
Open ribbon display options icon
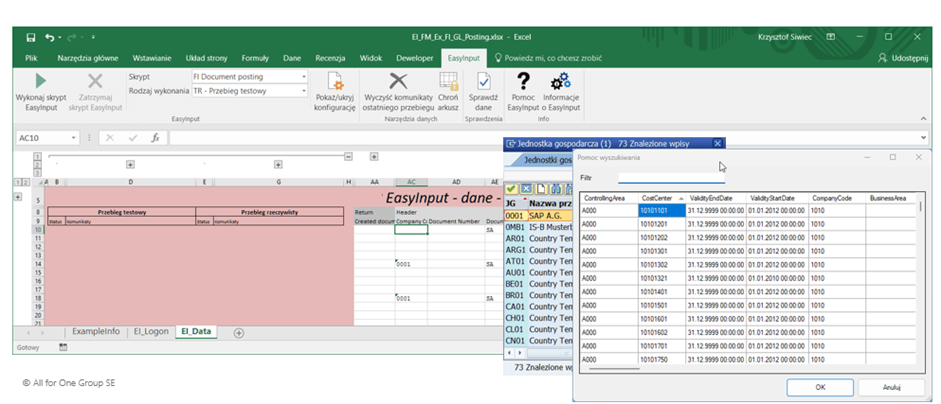831,37
